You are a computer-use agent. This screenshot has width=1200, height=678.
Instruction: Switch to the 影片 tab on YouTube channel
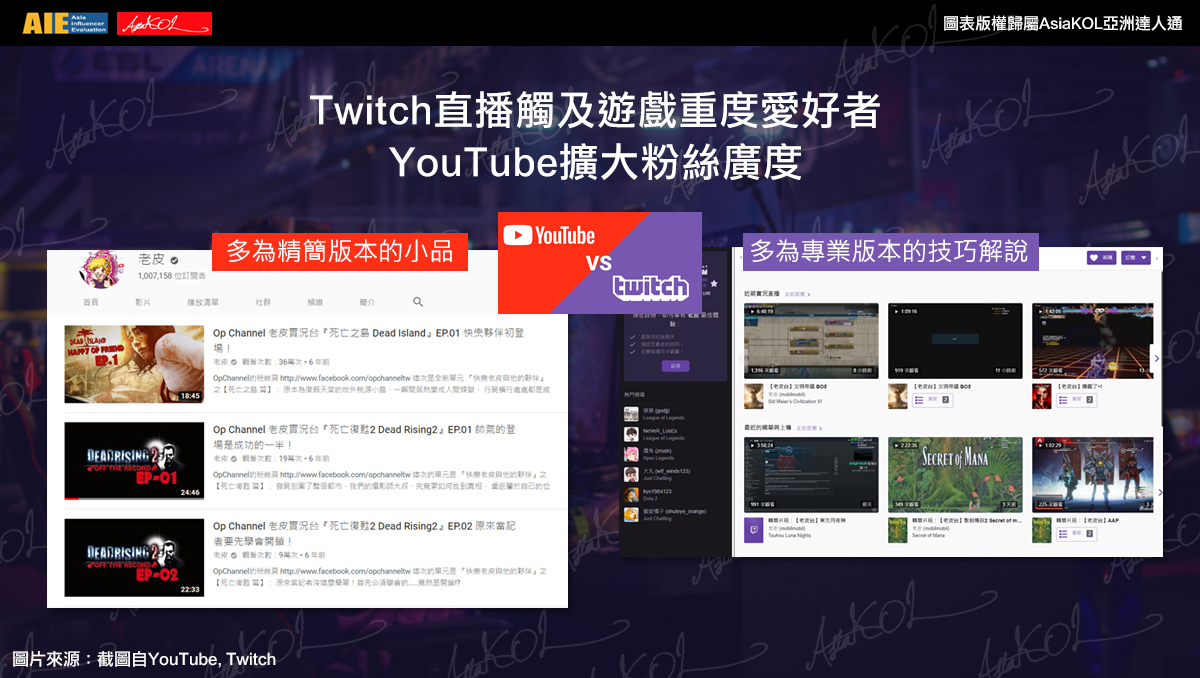(x=143, y=301)
